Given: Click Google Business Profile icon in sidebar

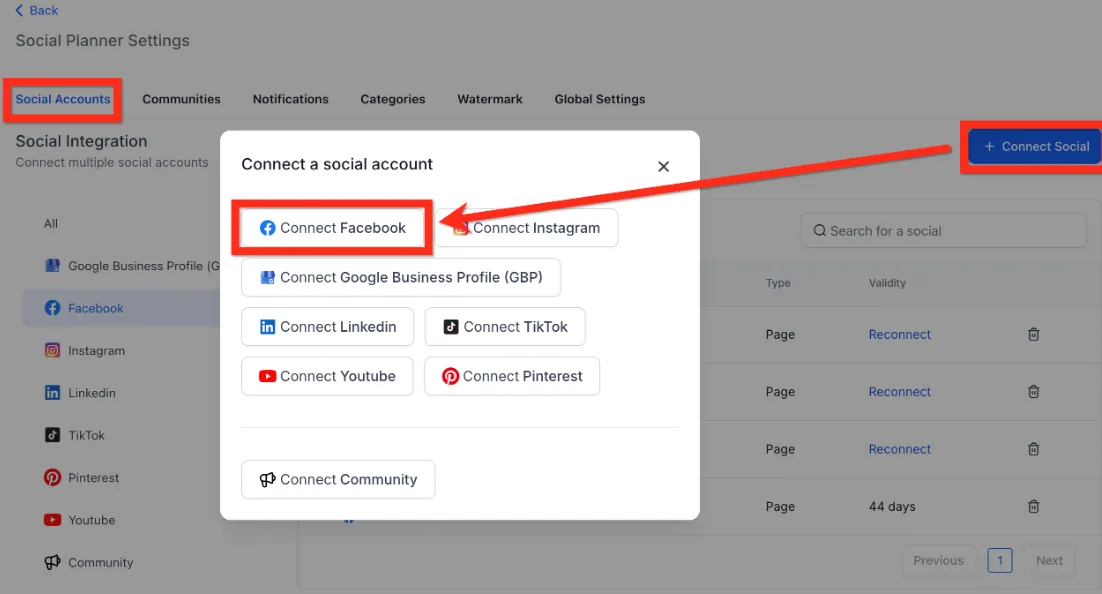Looking at the screenshot, I should tap(52, 266).
